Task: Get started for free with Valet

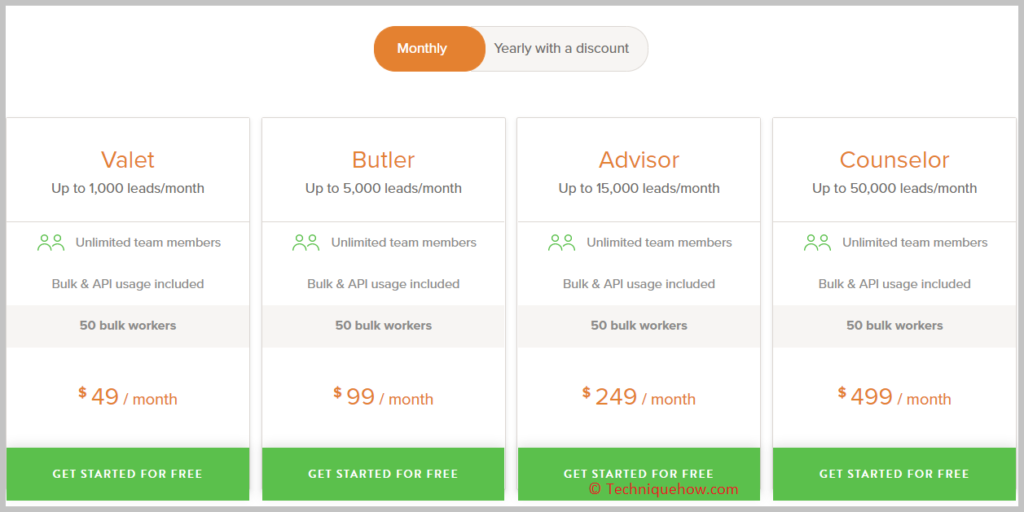Action: [128, 474]
